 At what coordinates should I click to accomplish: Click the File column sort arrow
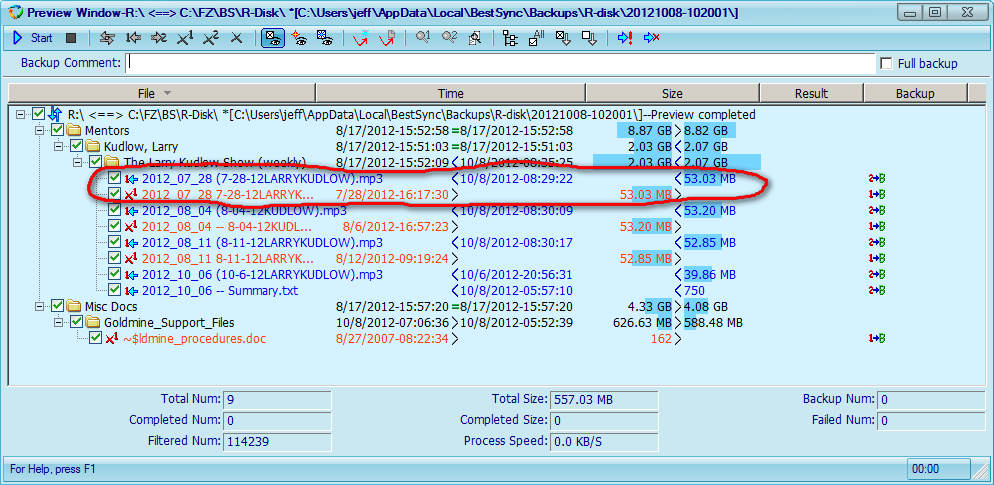pyautogui.click(x=167, y=93)
